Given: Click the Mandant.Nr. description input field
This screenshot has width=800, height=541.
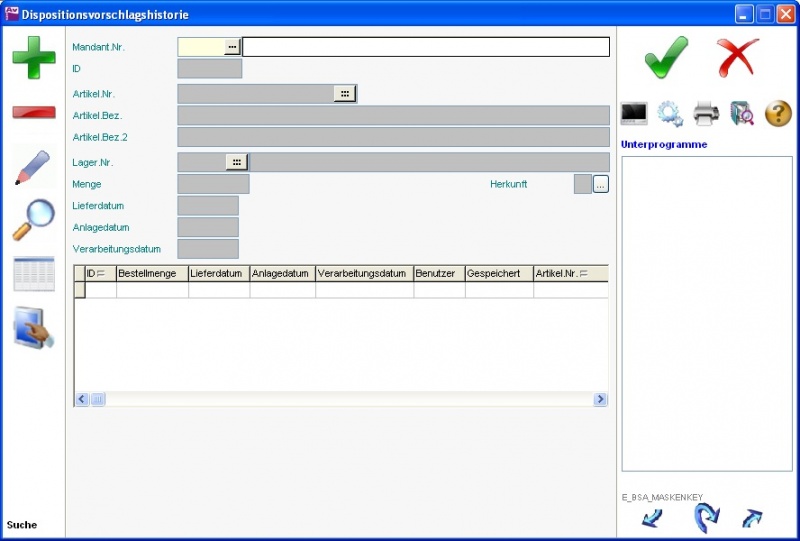Looking at the screenshot, I should pyautogui.click(x=425, y=47).
